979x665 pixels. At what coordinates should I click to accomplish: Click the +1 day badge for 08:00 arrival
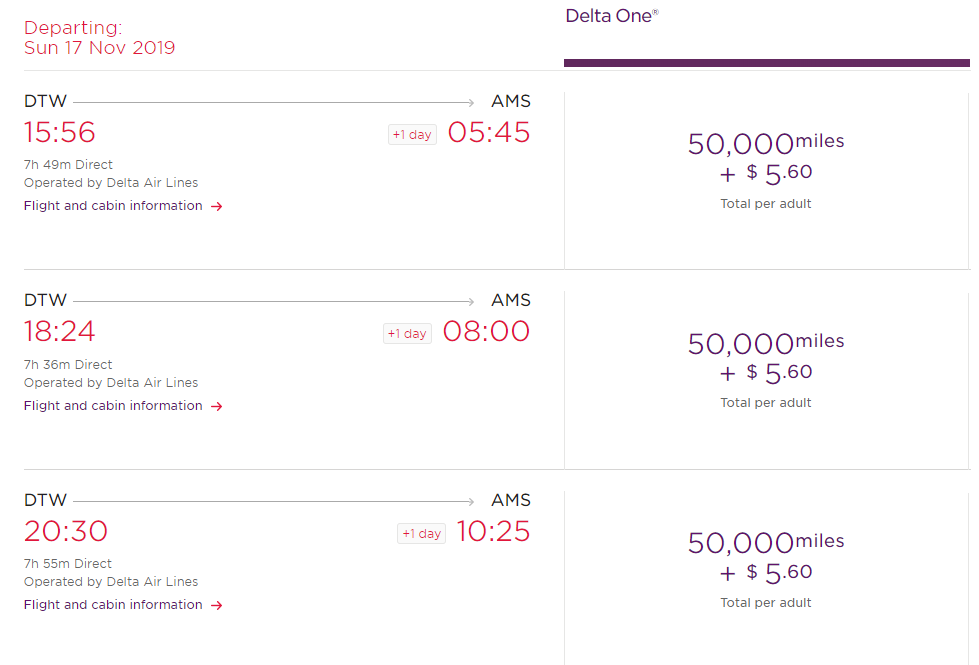408,334
